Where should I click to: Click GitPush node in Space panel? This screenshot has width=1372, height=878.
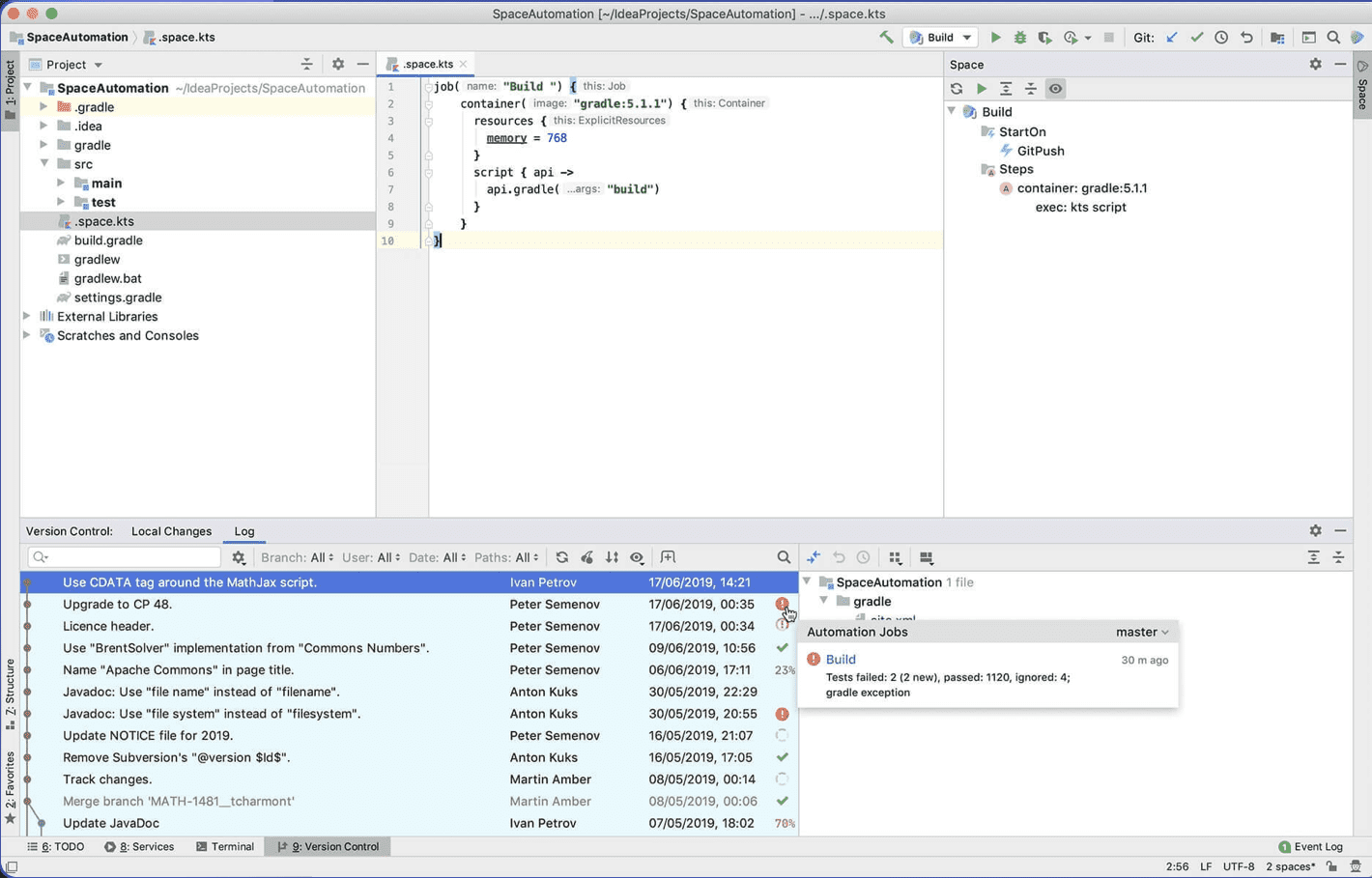(x=1041, y=151)
